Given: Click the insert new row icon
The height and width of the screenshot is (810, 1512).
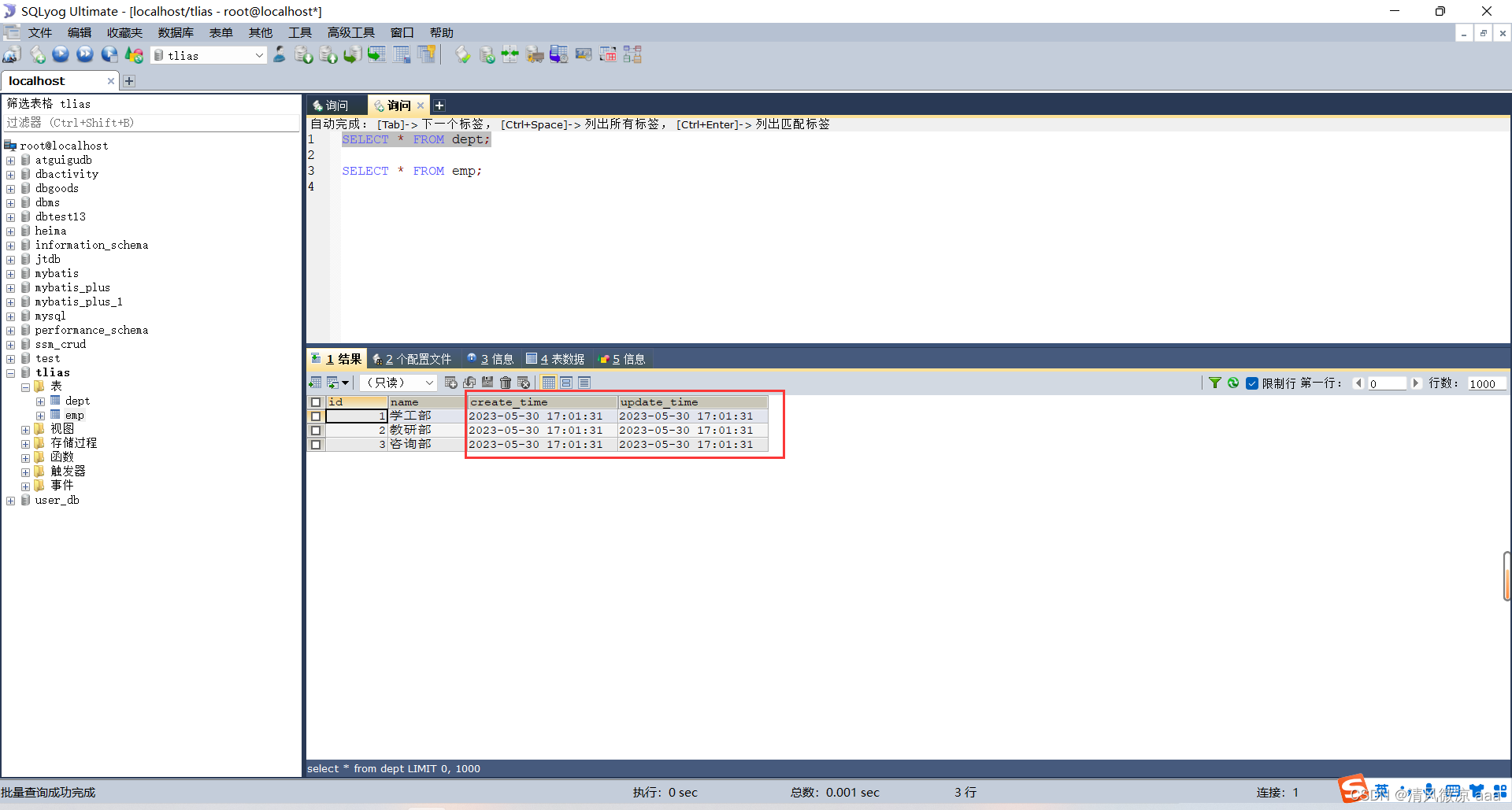Looking at the screenshot, I should (451, 383).
